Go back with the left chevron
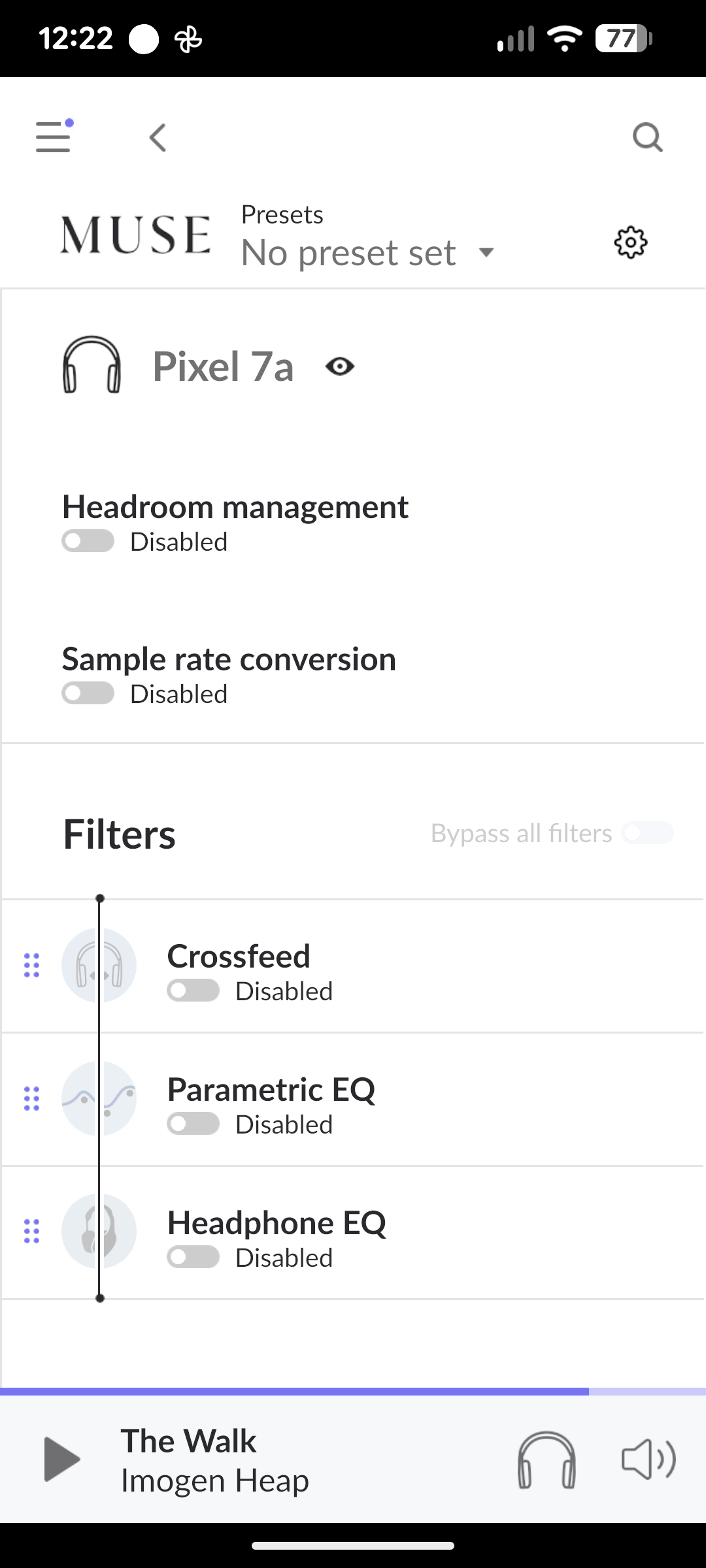This screenshot has height=1568, width=706. click(x=158, y=138)
